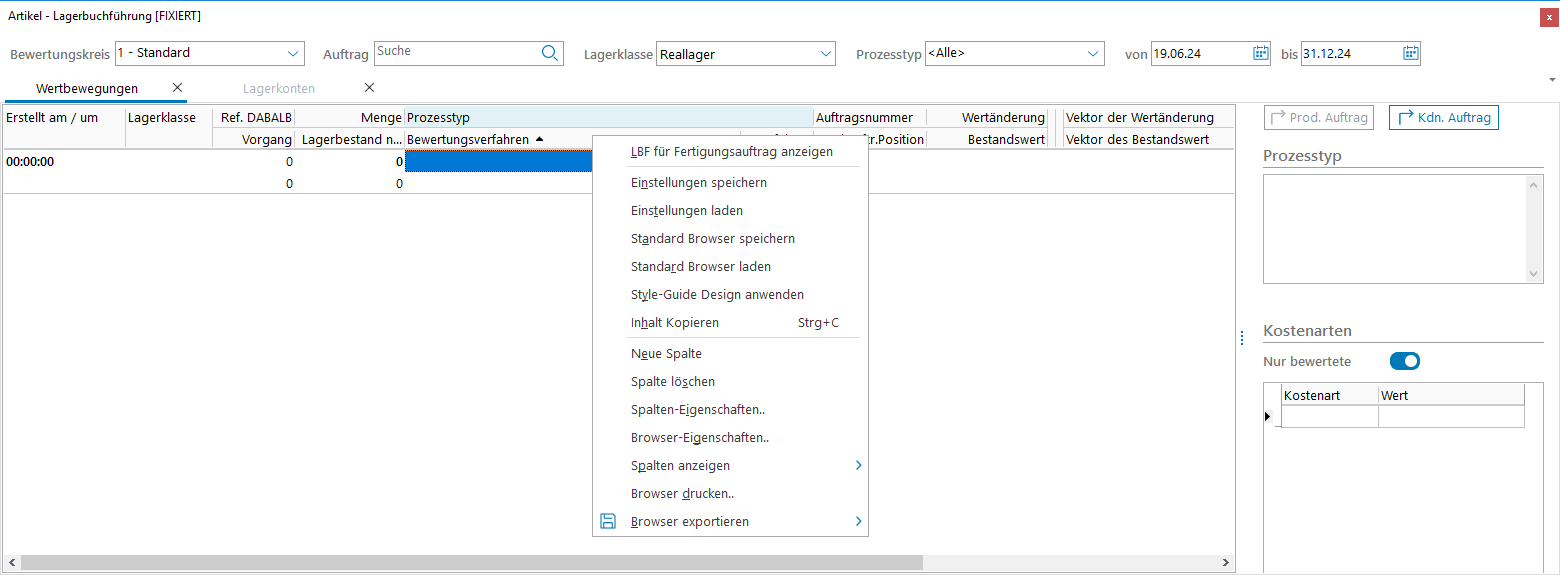Click the save icon beside Browser exportieren

[x=608, y=521]
